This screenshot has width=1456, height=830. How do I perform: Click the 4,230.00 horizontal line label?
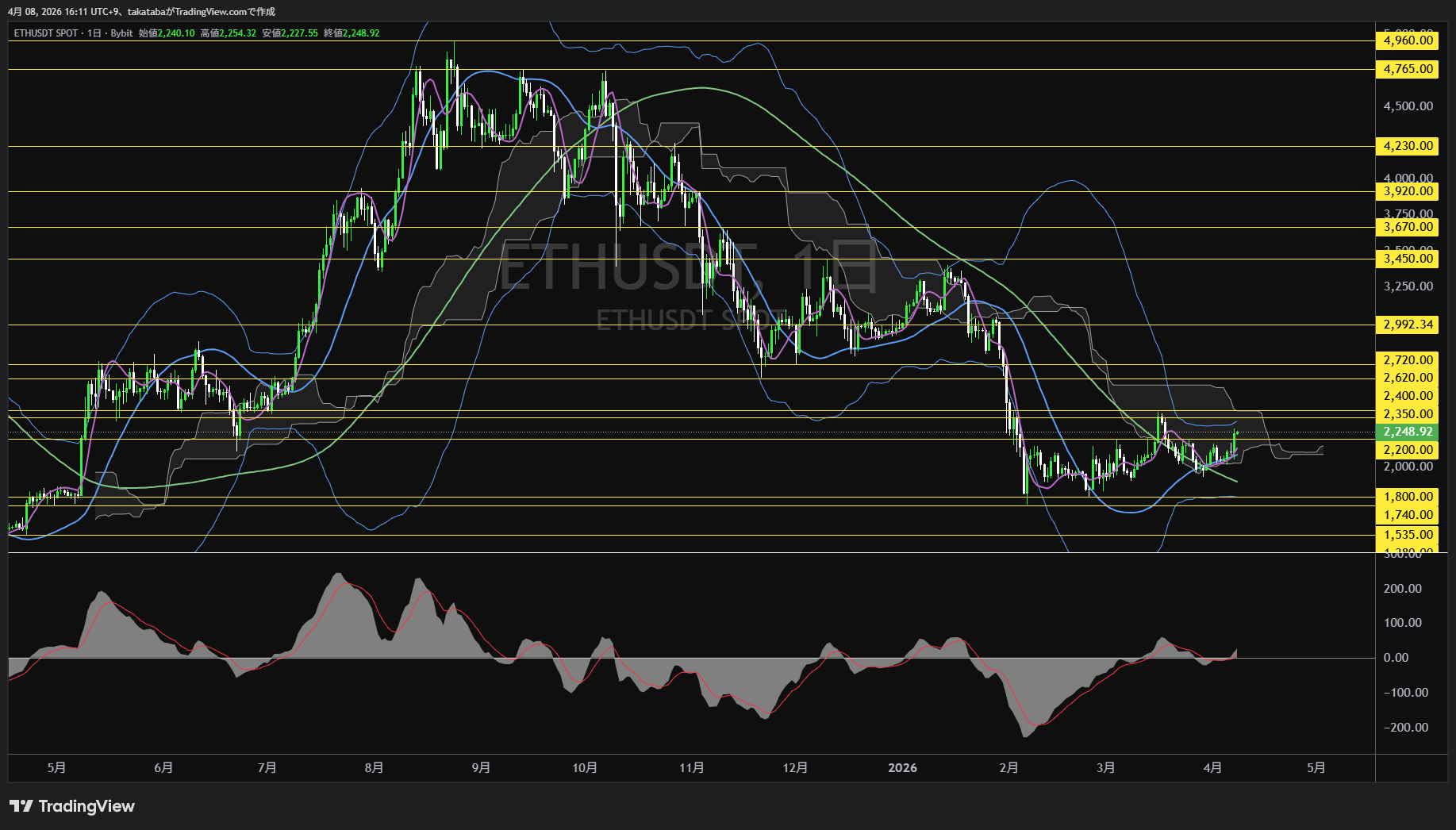point(1408,146)
